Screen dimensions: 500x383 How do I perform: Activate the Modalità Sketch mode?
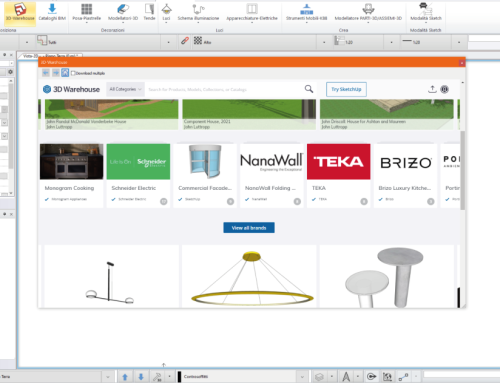(426, 12)
